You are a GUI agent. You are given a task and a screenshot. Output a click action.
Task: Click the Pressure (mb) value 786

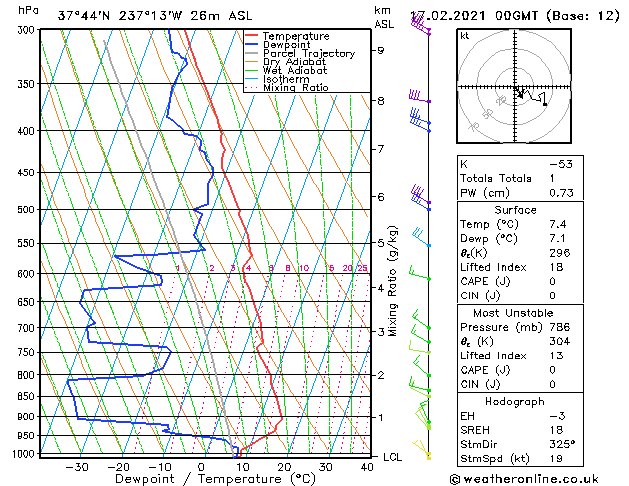coord(560,327)
